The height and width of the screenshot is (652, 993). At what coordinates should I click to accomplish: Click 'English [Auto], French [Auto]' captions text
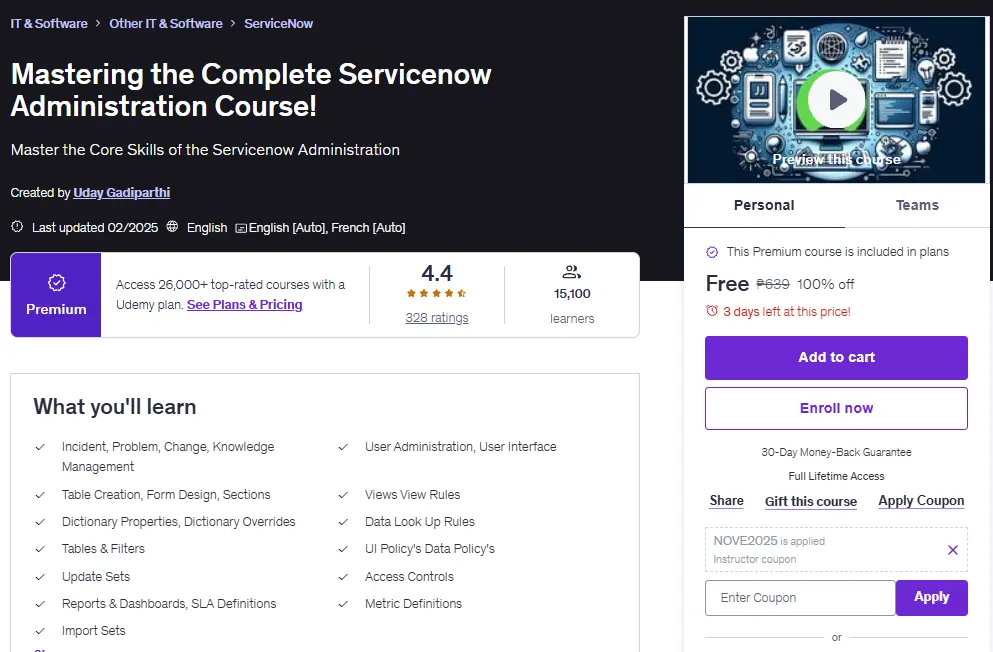[327, 227]
